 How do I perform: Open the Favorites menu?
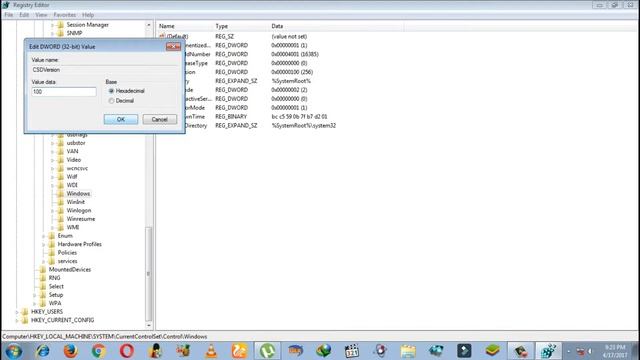coord(64,15)
